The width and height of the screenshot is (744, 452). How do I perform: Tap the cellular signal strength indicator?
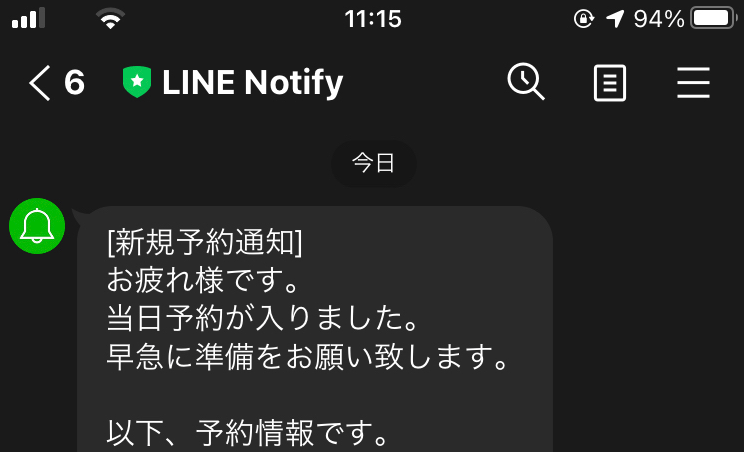pyautogui.click(x=28, y=18)
